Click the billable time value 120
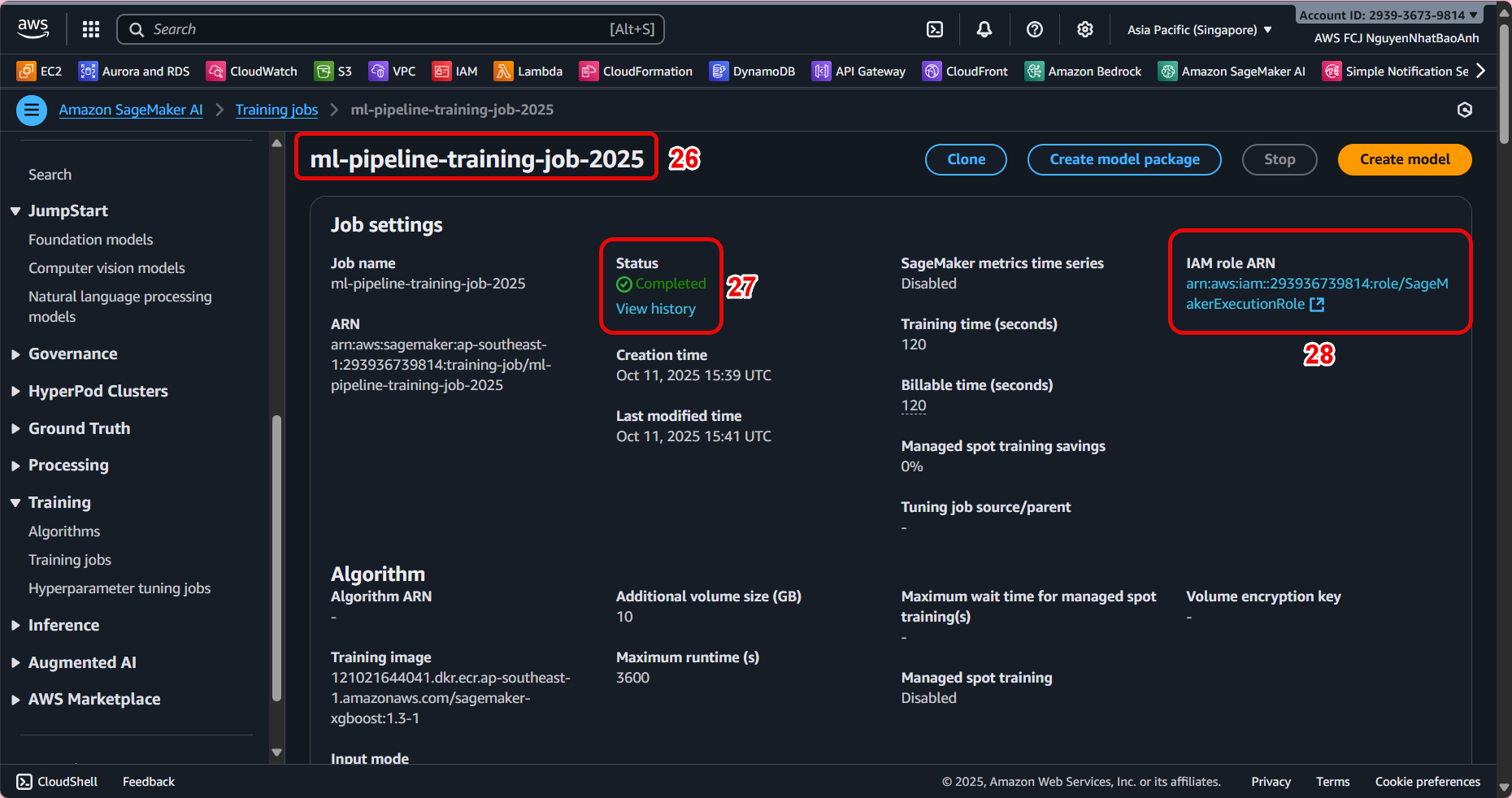The width and height of the screenshot is (1512, 798). click(x=914, y=406)
